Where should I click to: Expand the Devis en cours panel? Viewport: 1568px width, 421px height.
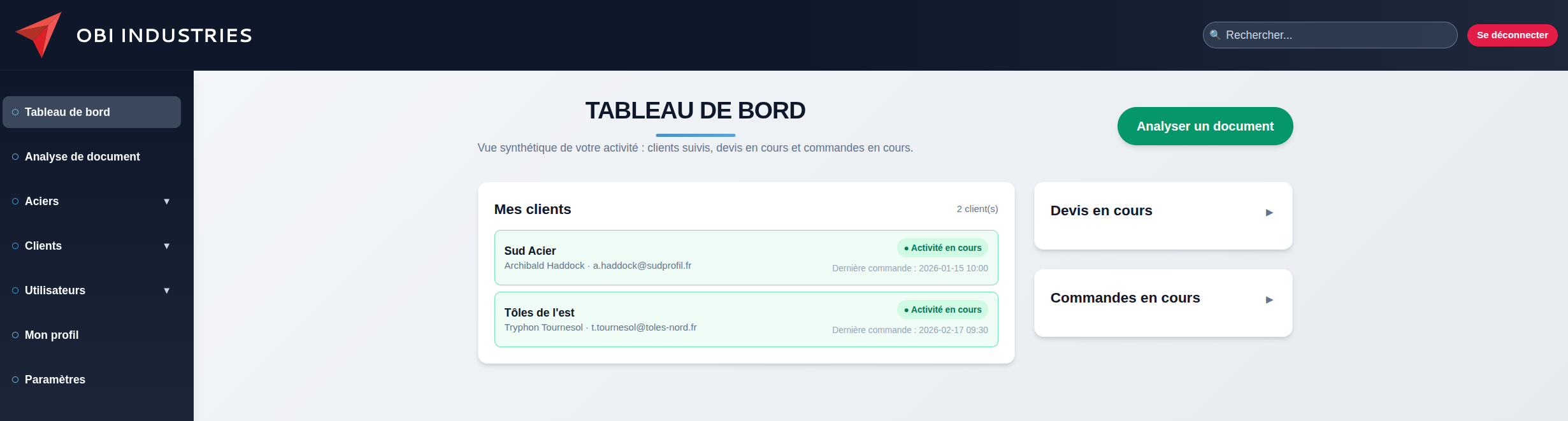click(x=1269, y=213)
